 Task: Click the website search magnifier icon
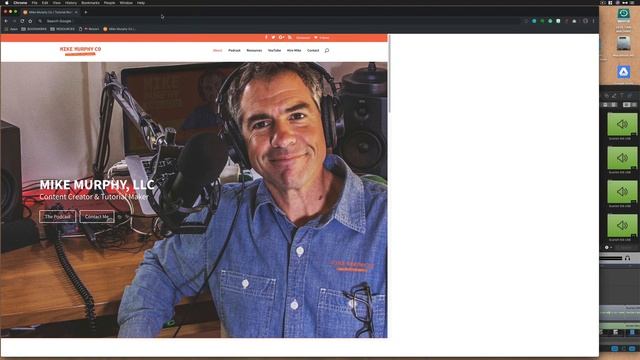pos(327,50)
